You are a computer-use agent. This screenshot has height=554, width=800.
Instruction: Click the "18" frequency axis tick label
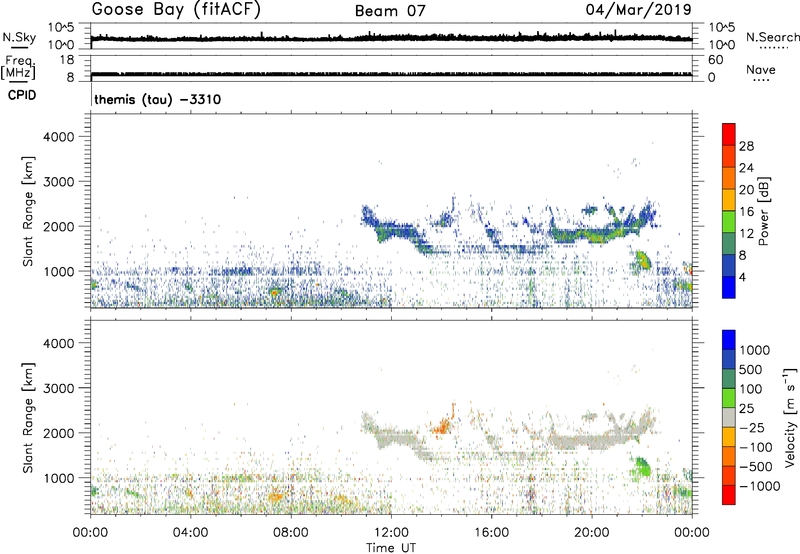66,60
